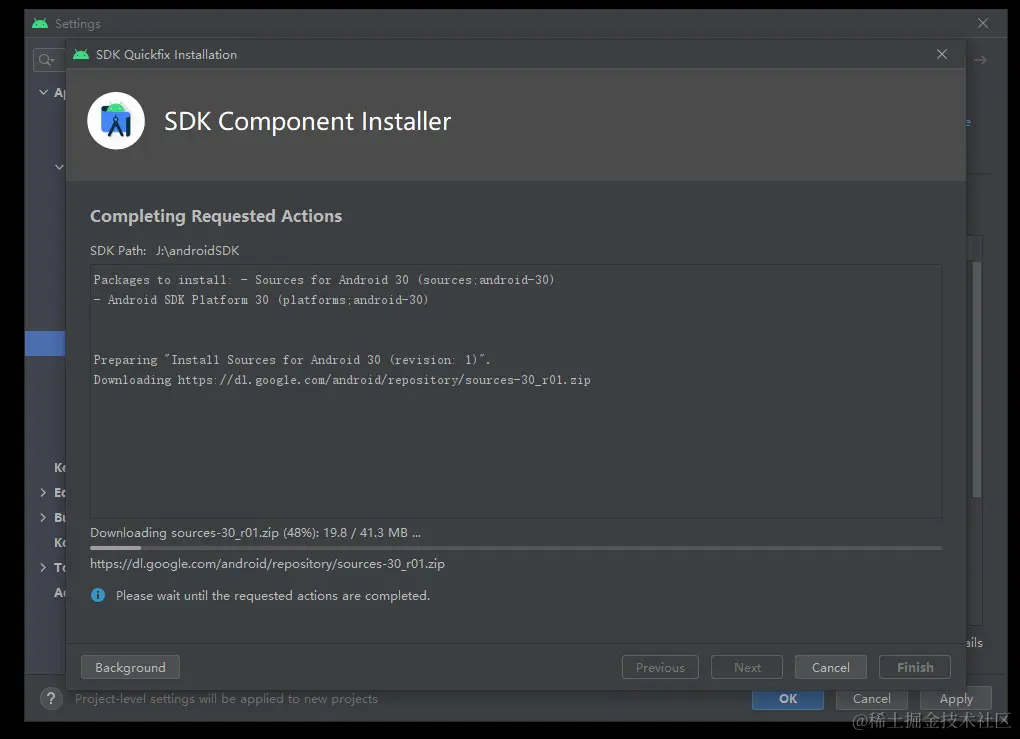The height and width of the screenshot is (739, 1020).
Task: Click the 'Completing Requested Actions' heading
Action: (216, 216)
